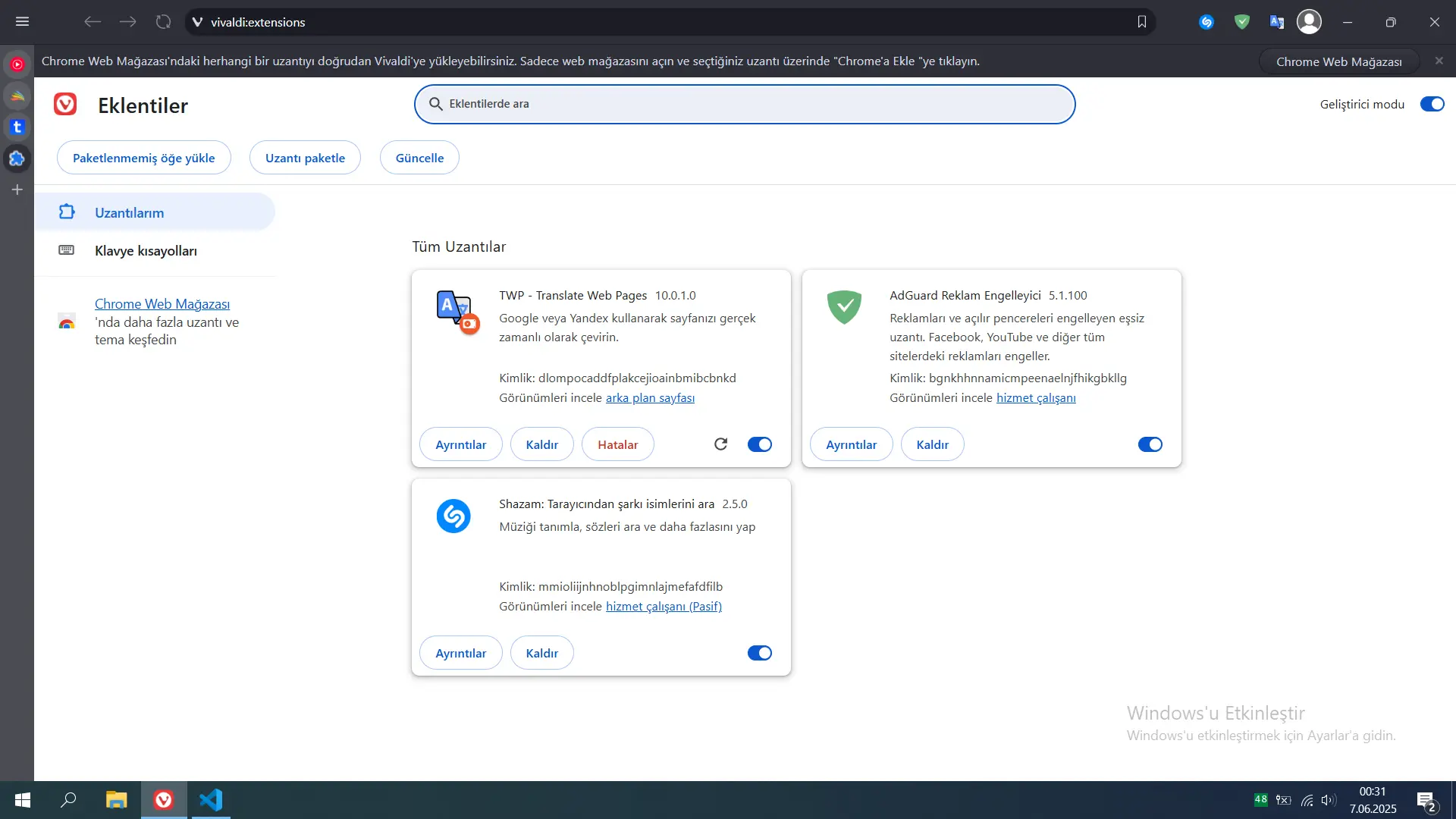Open the Translate extension toolbar icon
This screenshot has height=819, width=1456.
[1277, 22]
